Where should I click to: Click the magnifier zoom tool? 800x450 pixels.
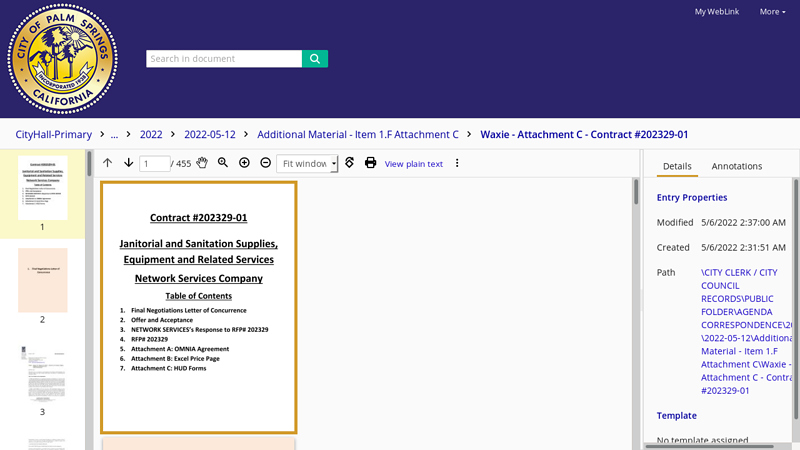click(x=223, y=163)
